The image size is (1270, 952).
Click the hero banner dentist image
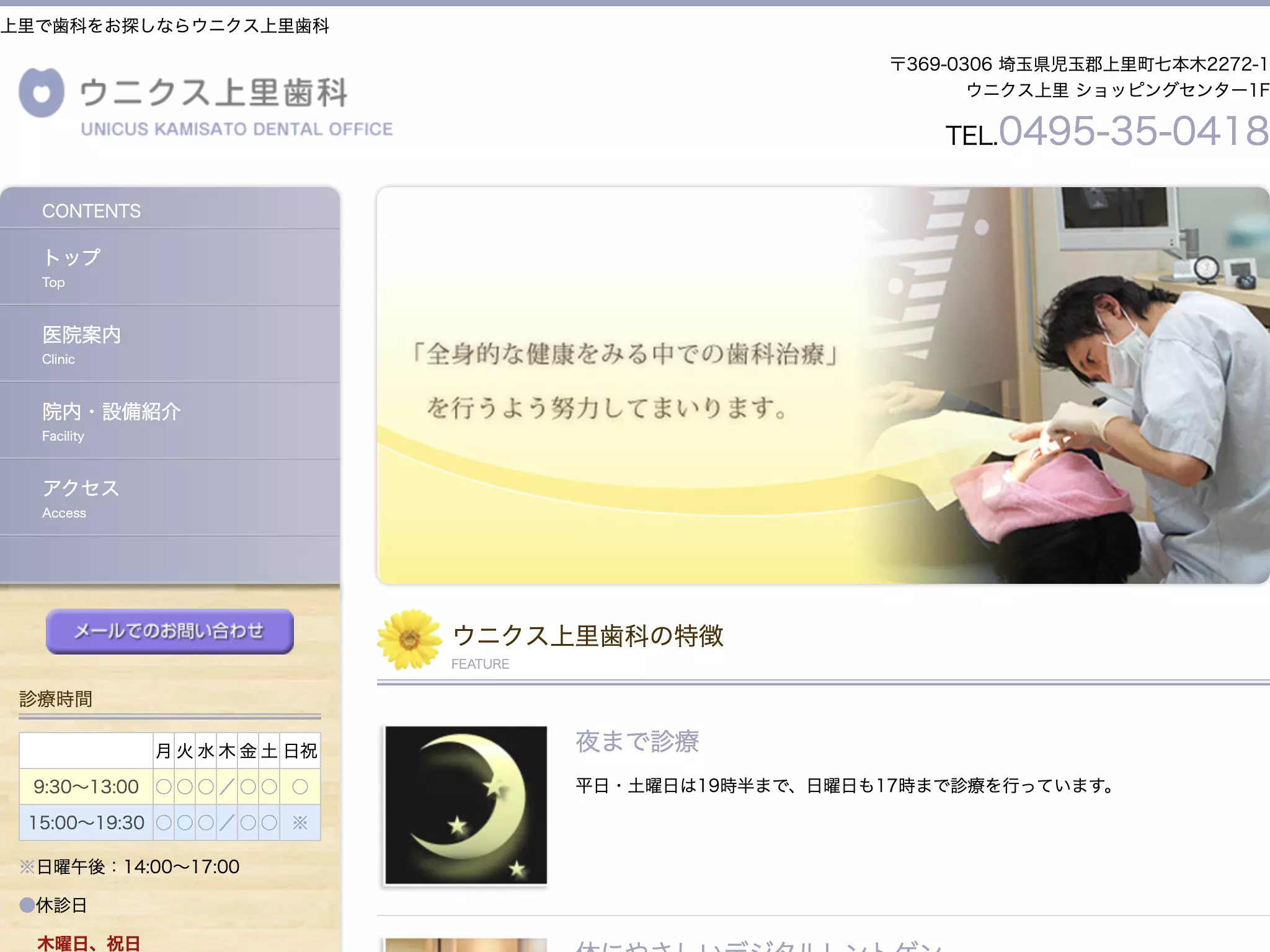point(823,385)
